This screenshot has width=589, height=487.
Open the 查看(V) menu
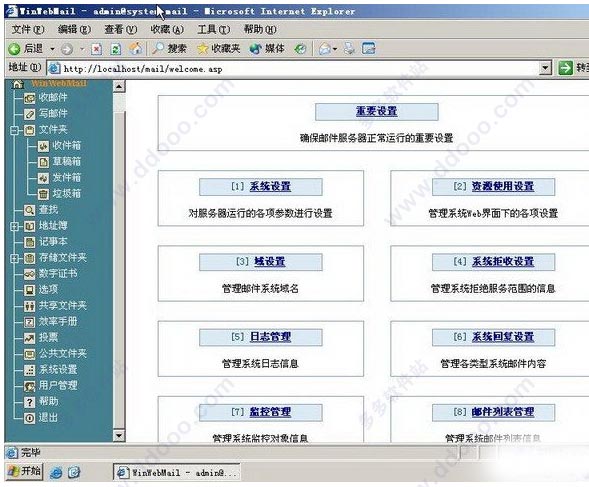coord(121,29)
